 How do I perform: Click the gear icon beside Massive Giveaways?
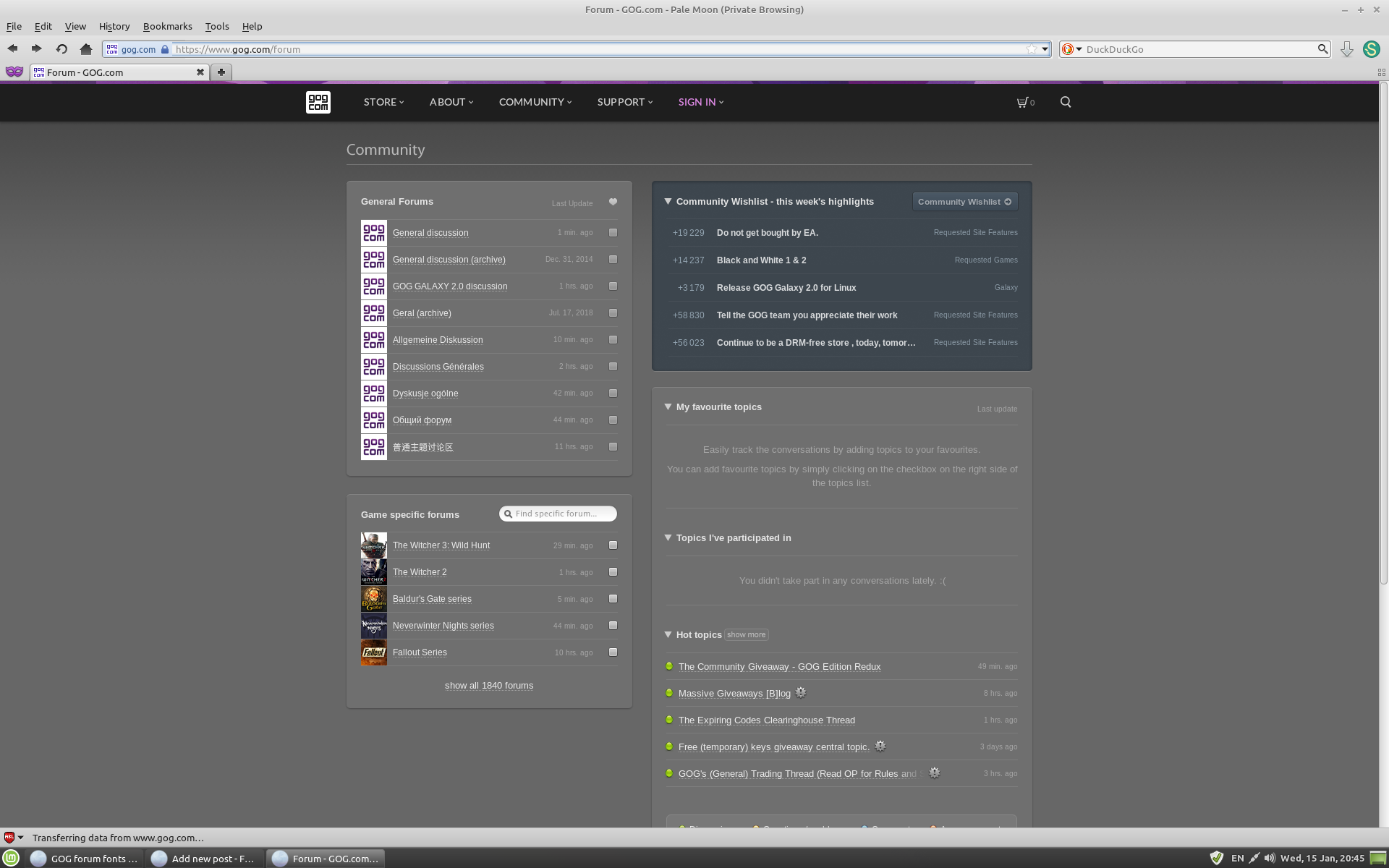(x=801, y=692)
